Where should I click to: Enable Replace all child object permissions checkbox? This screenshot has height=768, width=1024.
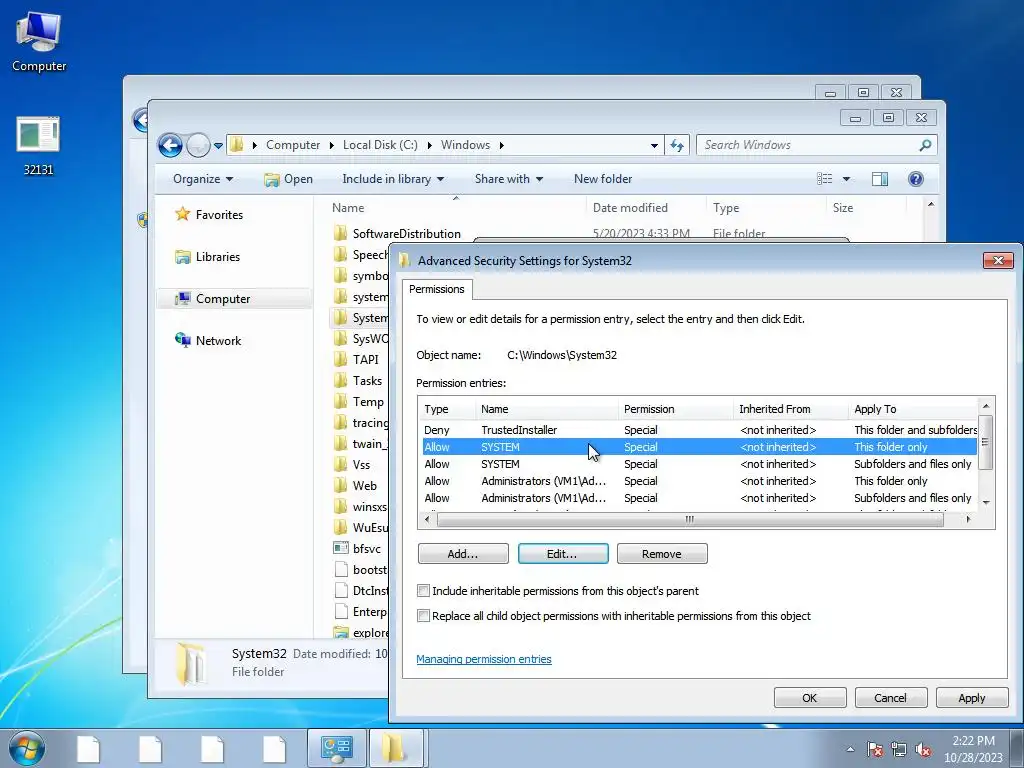coord(423,615)
